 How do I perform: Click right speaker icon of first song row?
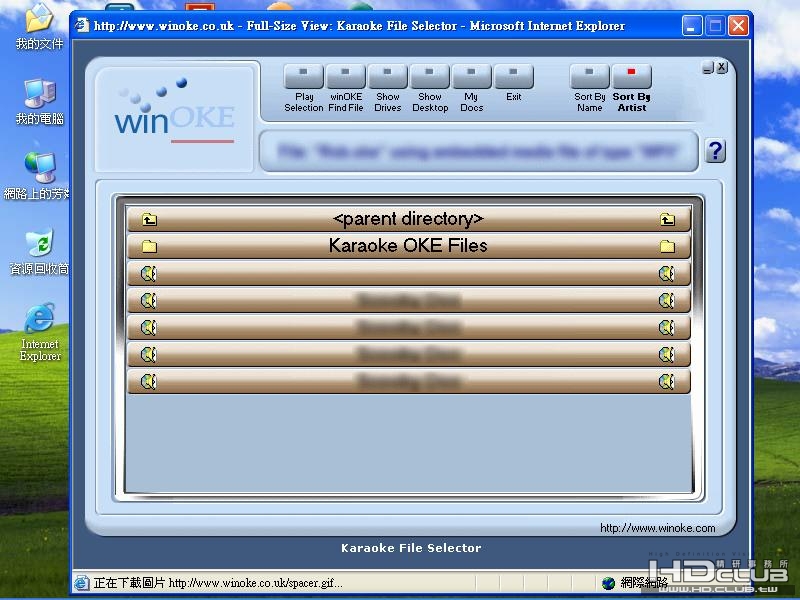[667, 273]
